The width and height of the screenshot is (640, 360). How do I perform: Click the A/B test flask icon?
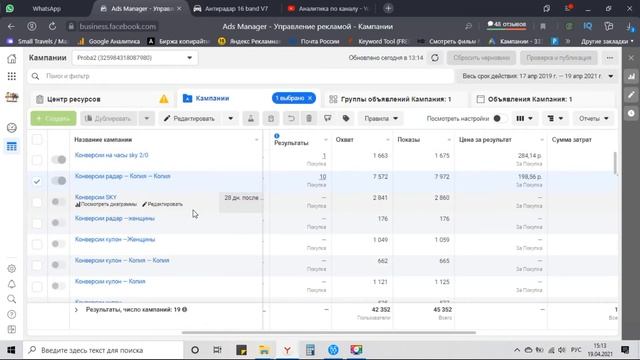click(251, 118)
